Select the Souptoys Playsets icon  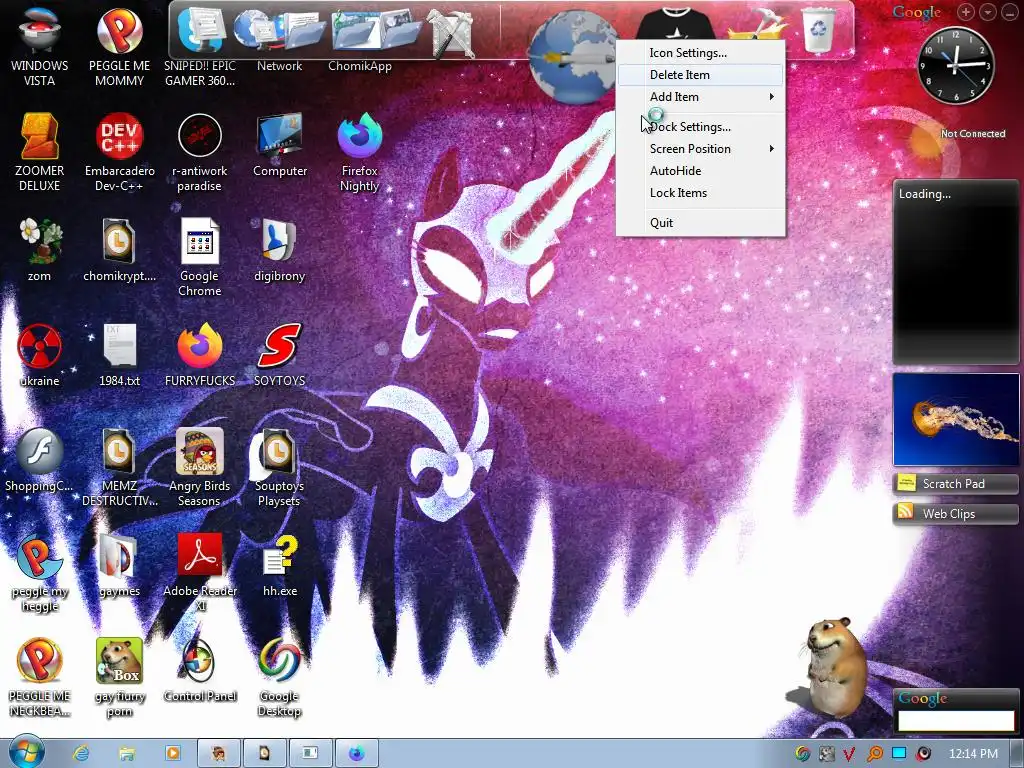(x=280, y=468)
